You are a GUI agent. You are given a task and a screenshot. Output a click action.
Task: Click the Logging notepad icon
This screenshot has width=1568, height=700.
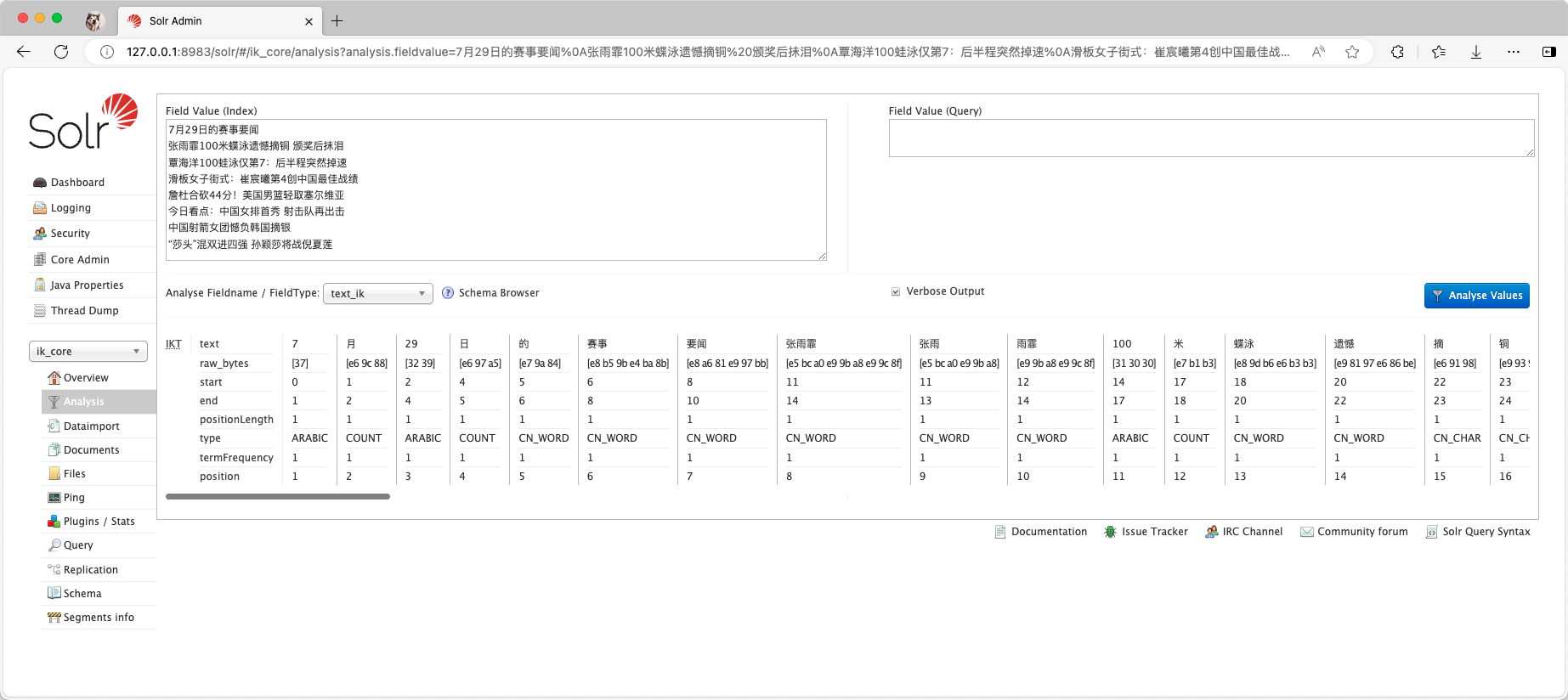40,208
